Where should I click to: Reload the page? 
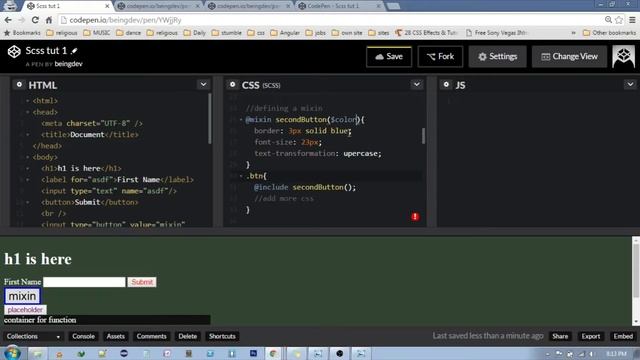35,20
